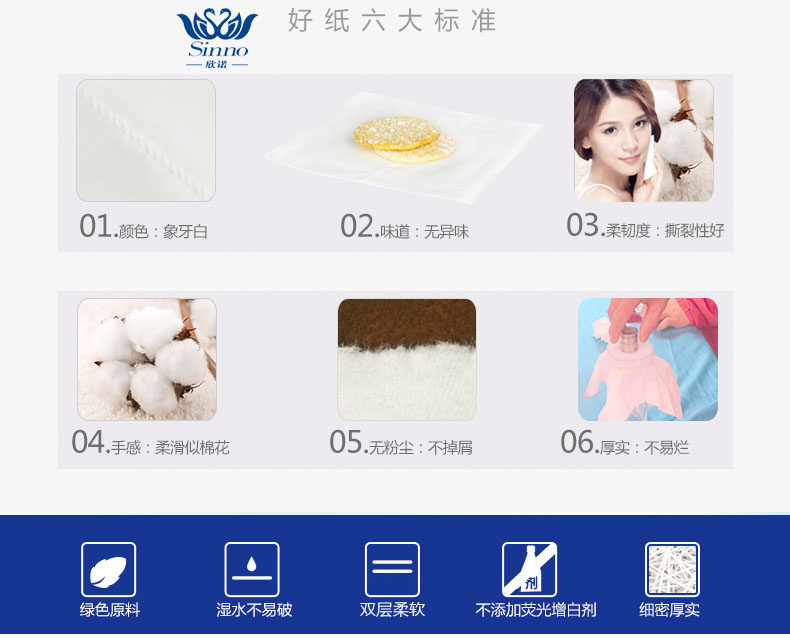Open the wet tissue coin test photo

click(648, 359)
